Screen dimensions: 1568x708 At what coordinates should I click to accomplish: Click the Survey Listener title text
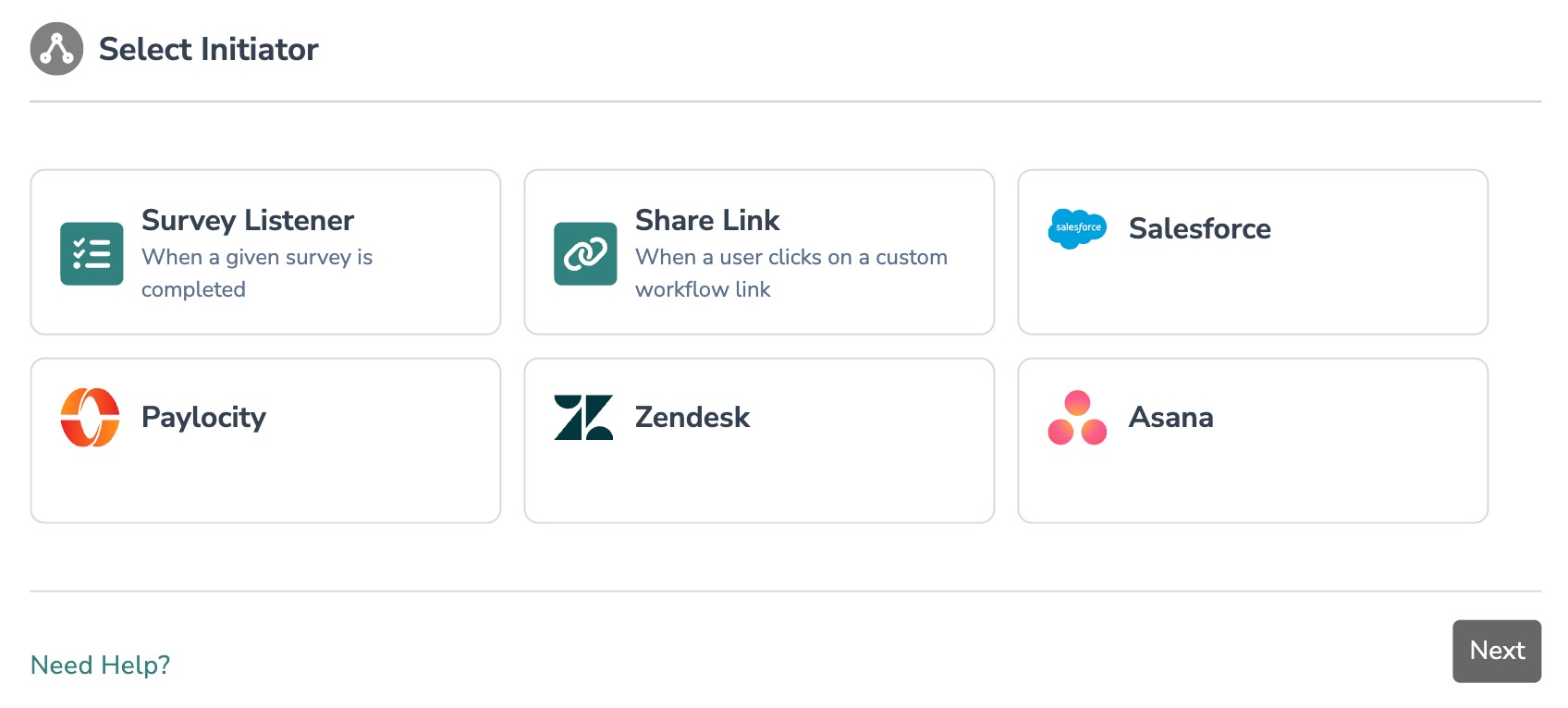click(x=246, y=220)
